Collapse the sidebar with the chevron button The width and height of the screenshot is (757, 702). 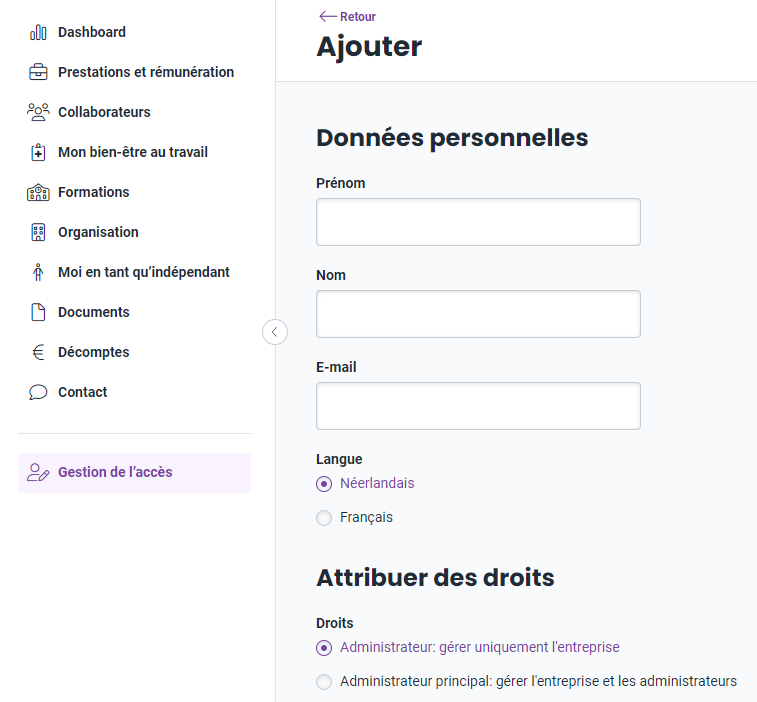click(275, 332)
